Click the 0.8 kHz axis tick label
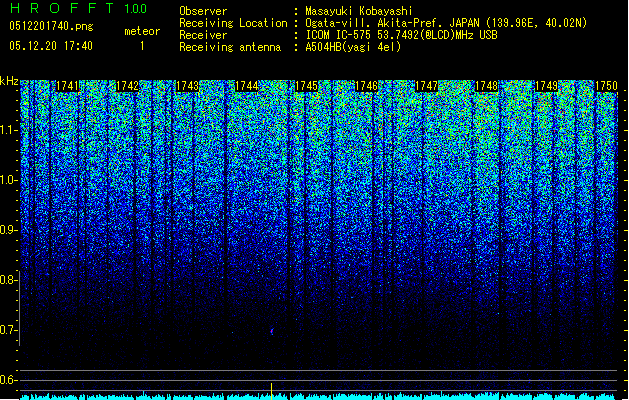Image resolution: width=629 pixels, height=400 pixels. 7,280
